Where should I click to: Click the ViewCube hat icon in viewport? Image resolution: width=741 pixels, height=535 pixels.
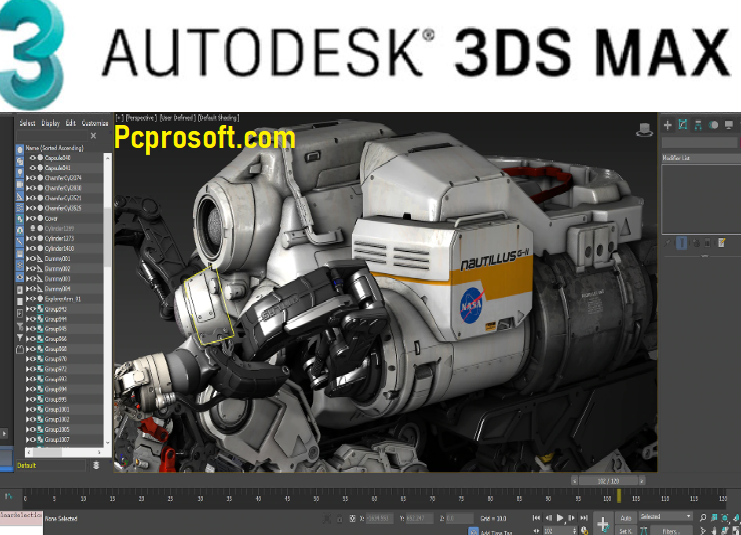pos(644,129)
